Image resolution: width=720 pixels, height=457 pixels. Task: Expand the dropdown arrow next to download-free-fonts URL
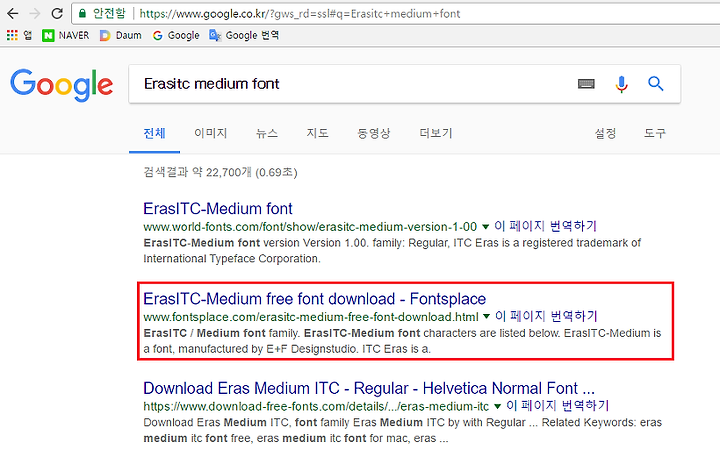(x=497, y=406)
